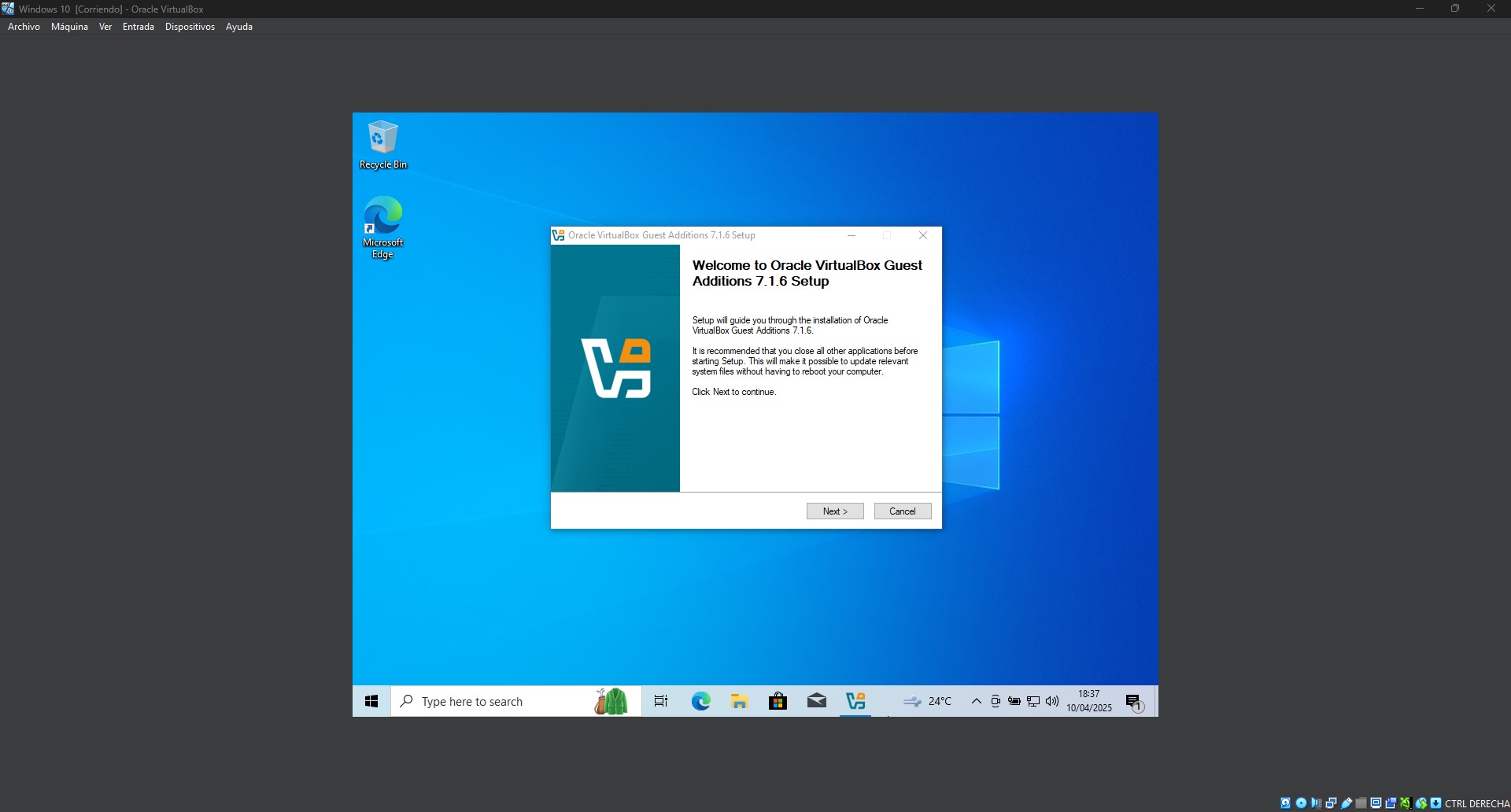
Task: Open File Explorer from the guest taskbar
Action: coord(739,701)
